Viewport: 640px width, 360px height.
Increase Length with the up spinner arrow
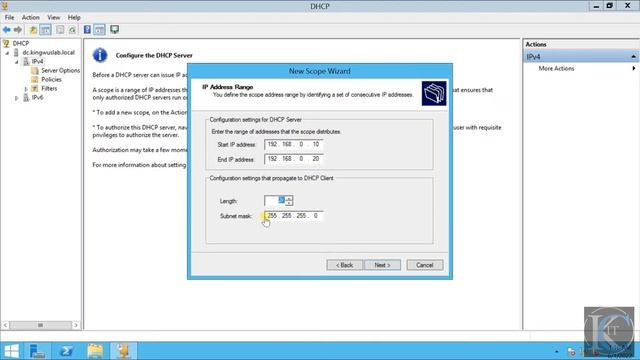289,198
